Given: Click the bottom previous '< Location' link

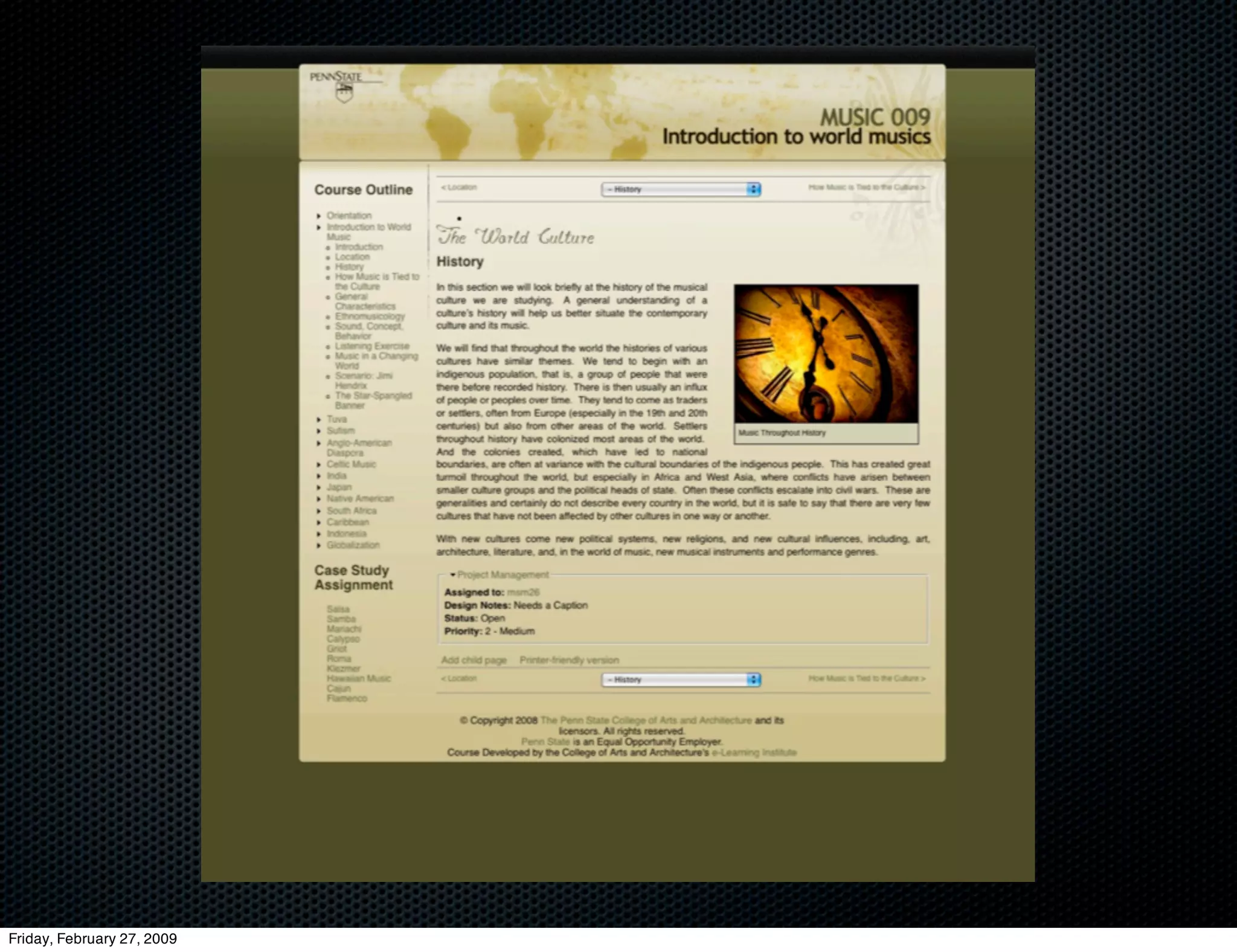Looking at the screenshot, I should (459, 678).
